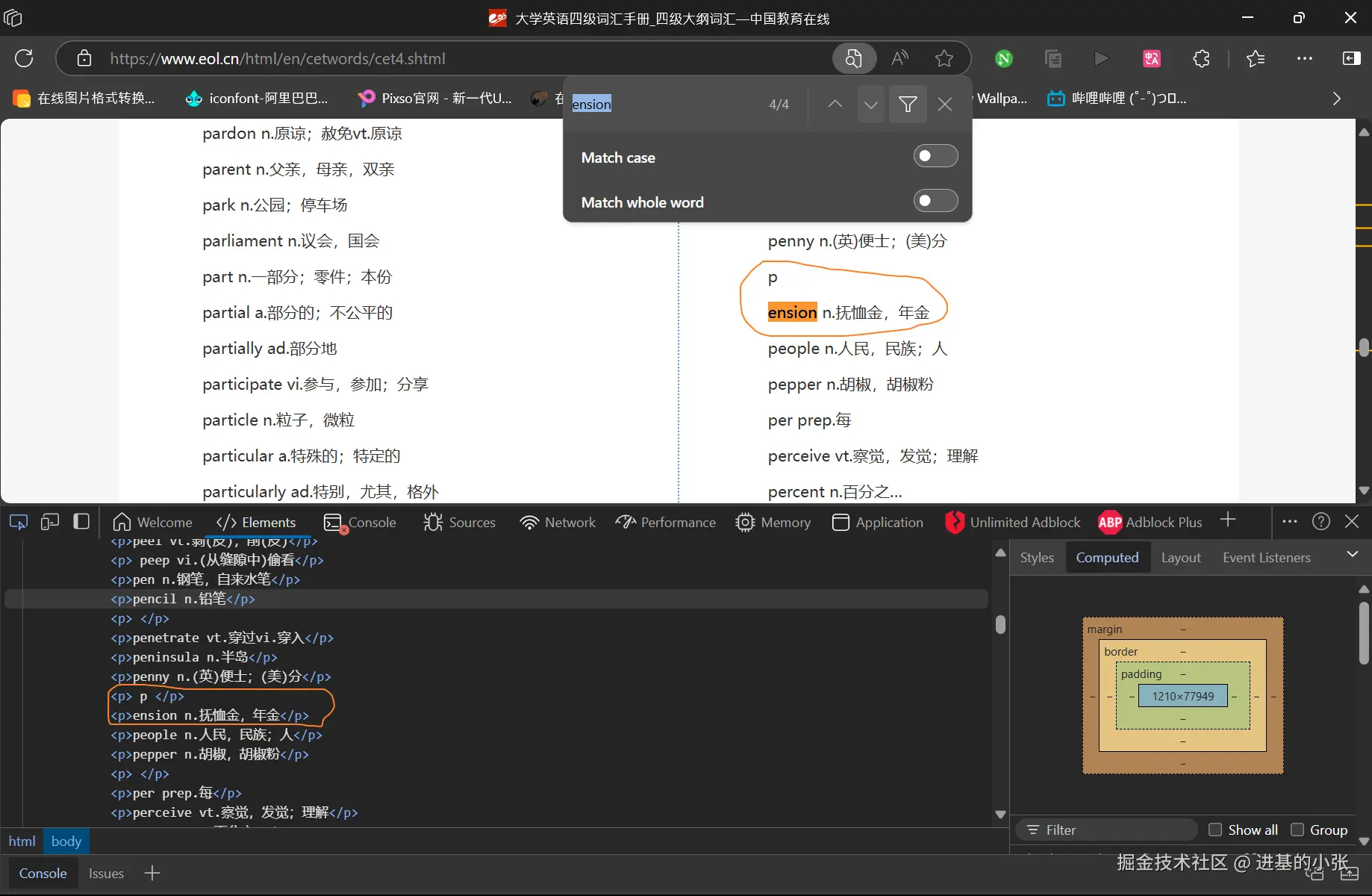
Task: Focus the computed styles Filter field
Action: [1107, 830]
